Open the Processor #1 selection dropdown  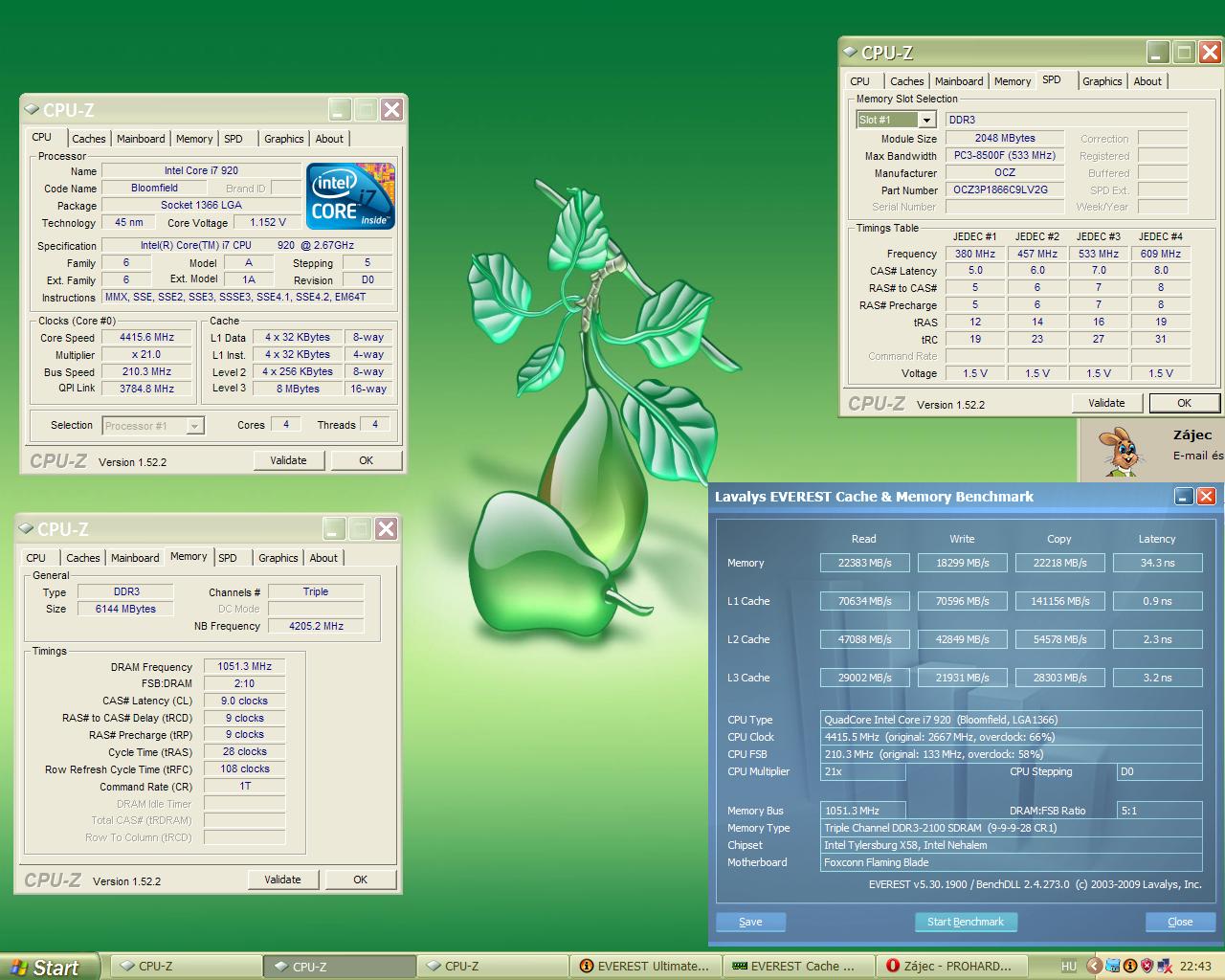pos(194,426)
